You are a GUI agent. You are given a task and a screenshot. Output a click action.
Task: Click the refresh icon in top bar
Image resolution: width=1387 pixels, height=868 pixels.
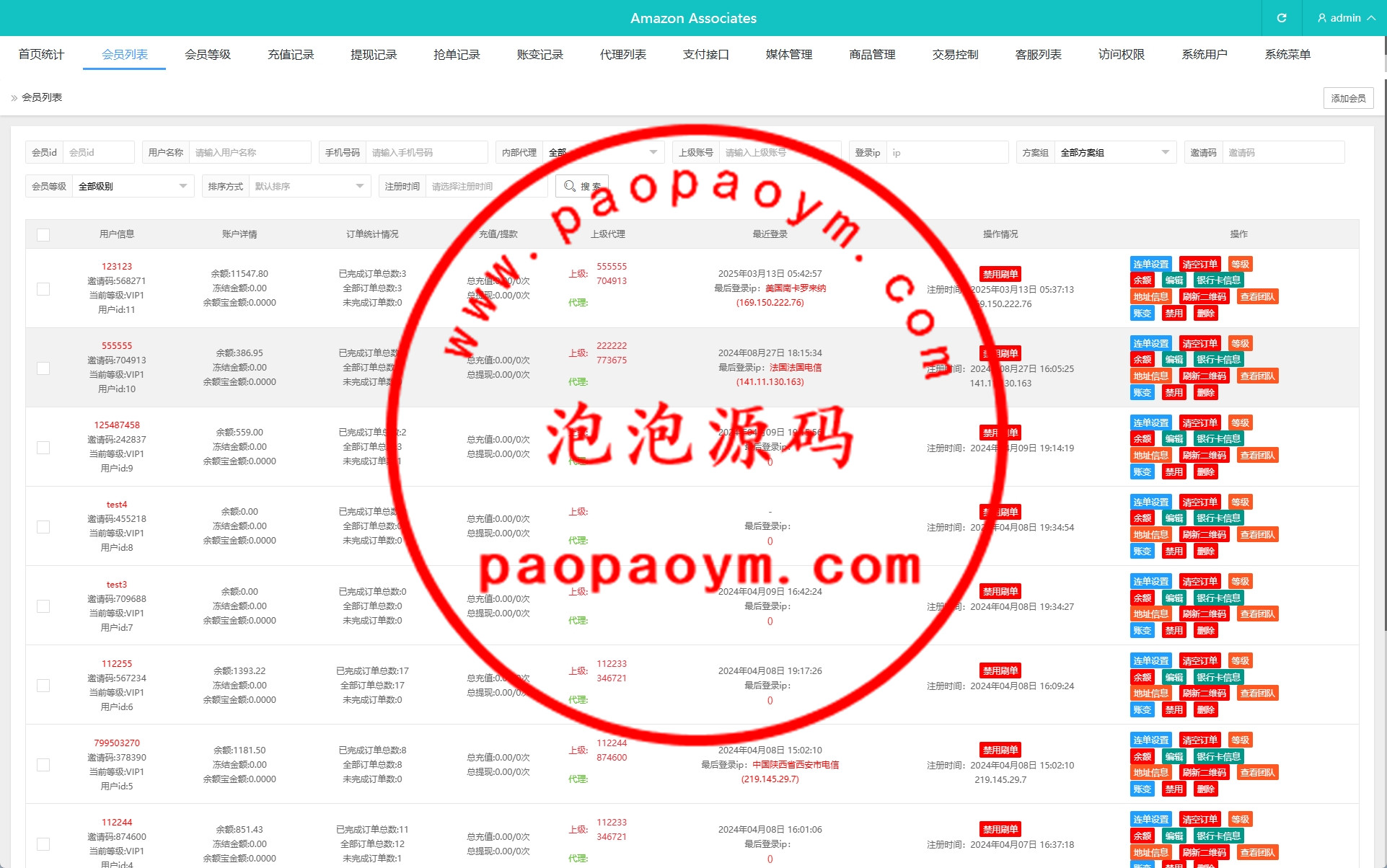click(1282, 18)
